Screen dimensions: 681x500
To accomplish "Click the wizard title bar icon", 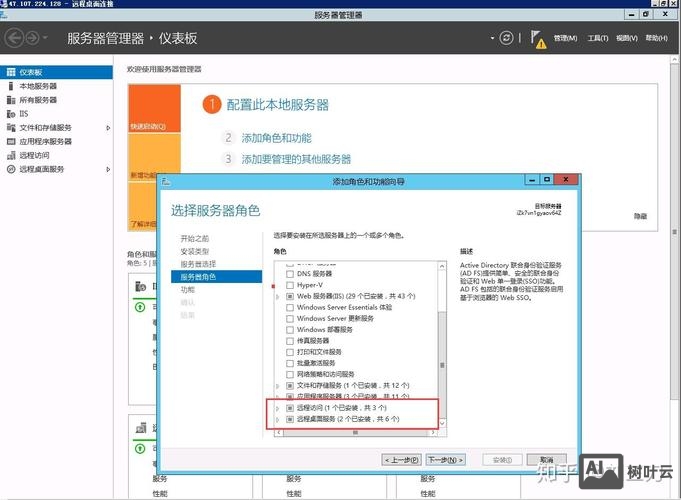I will click(166, 182).
